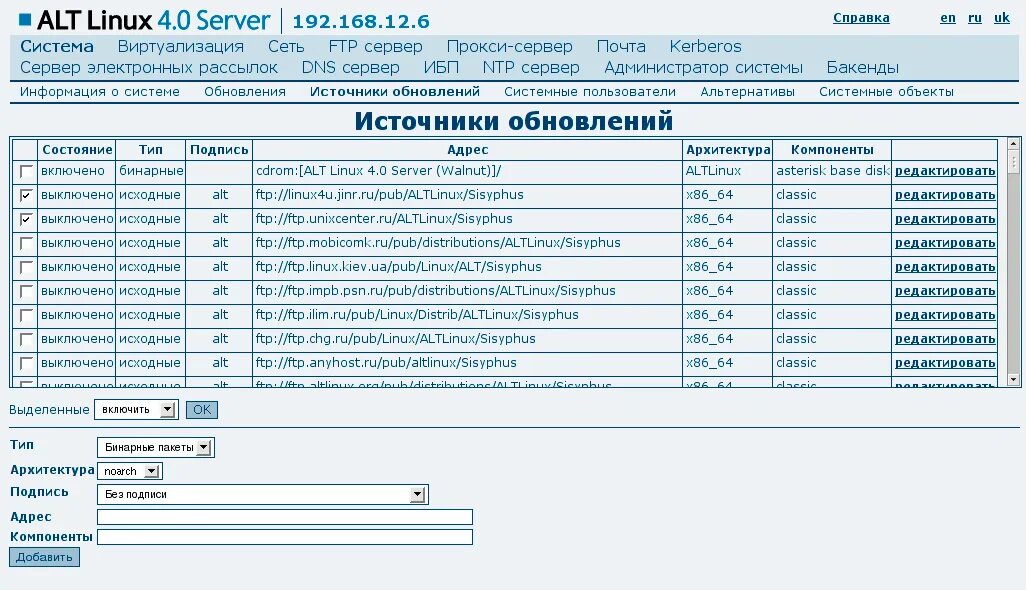The width and height of the screenshot is (1026, 590).
Task: Click редактировать for ftp.anyhost.ru
Action: tap(945, 363)
